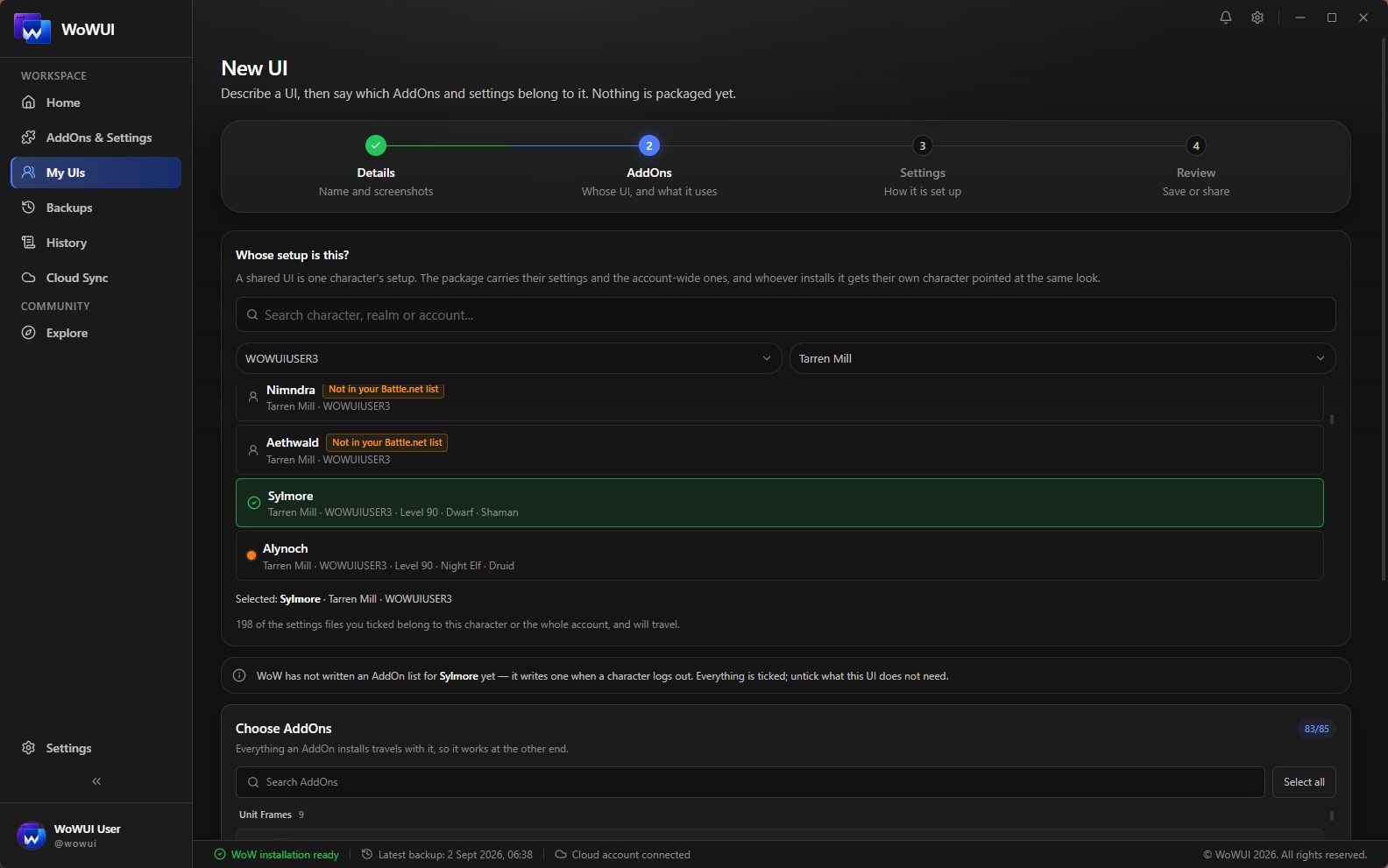Click the magnifier icon in character search
Screen dimensions: 1388x868
point(252,315)
